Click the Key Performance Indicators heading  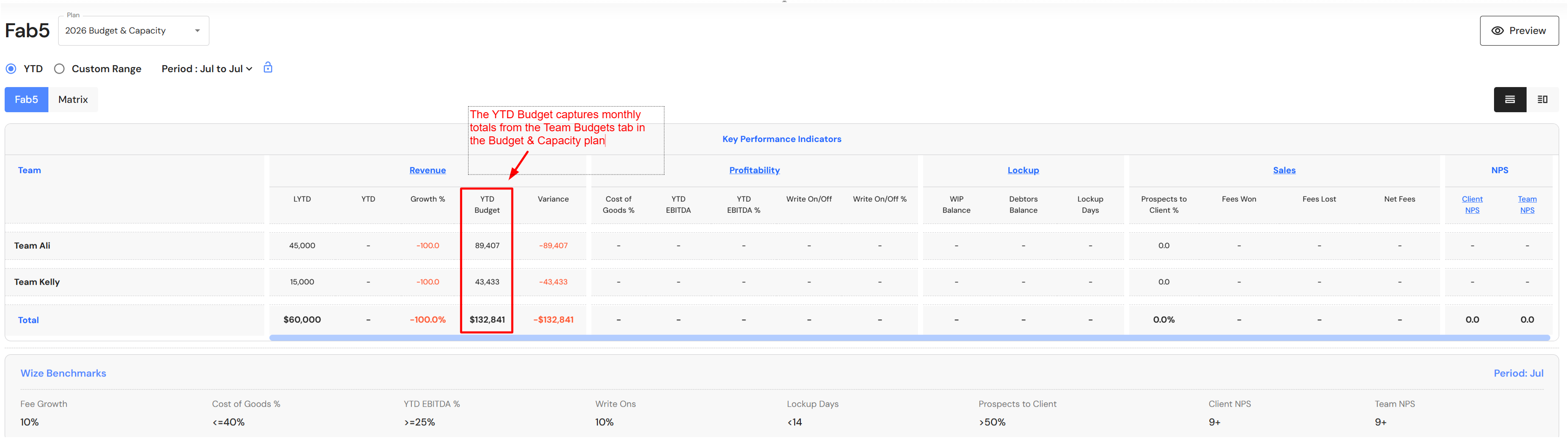pyautogui.click(x=782, y=139)
